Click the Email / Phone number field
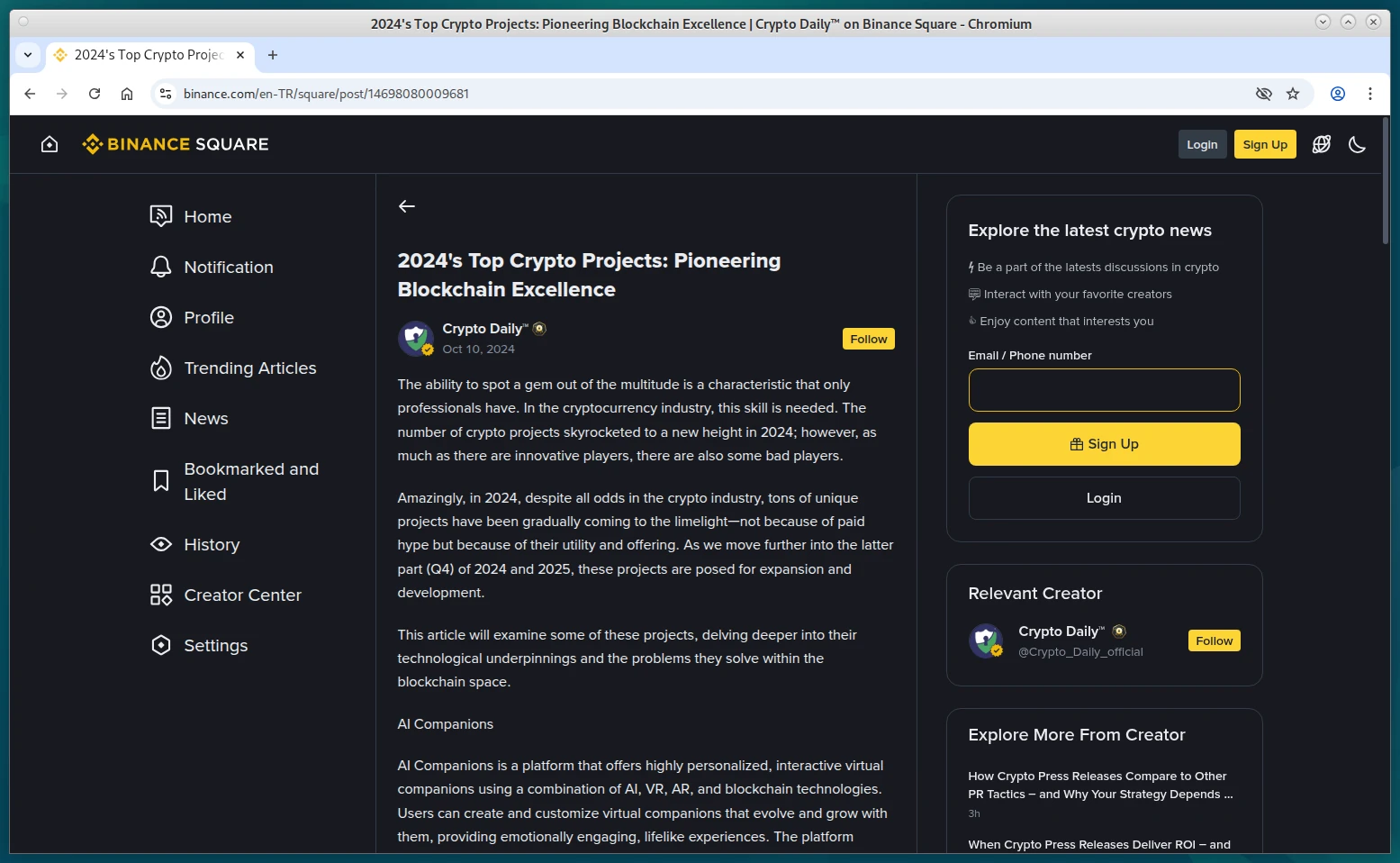 point(1104,390)
